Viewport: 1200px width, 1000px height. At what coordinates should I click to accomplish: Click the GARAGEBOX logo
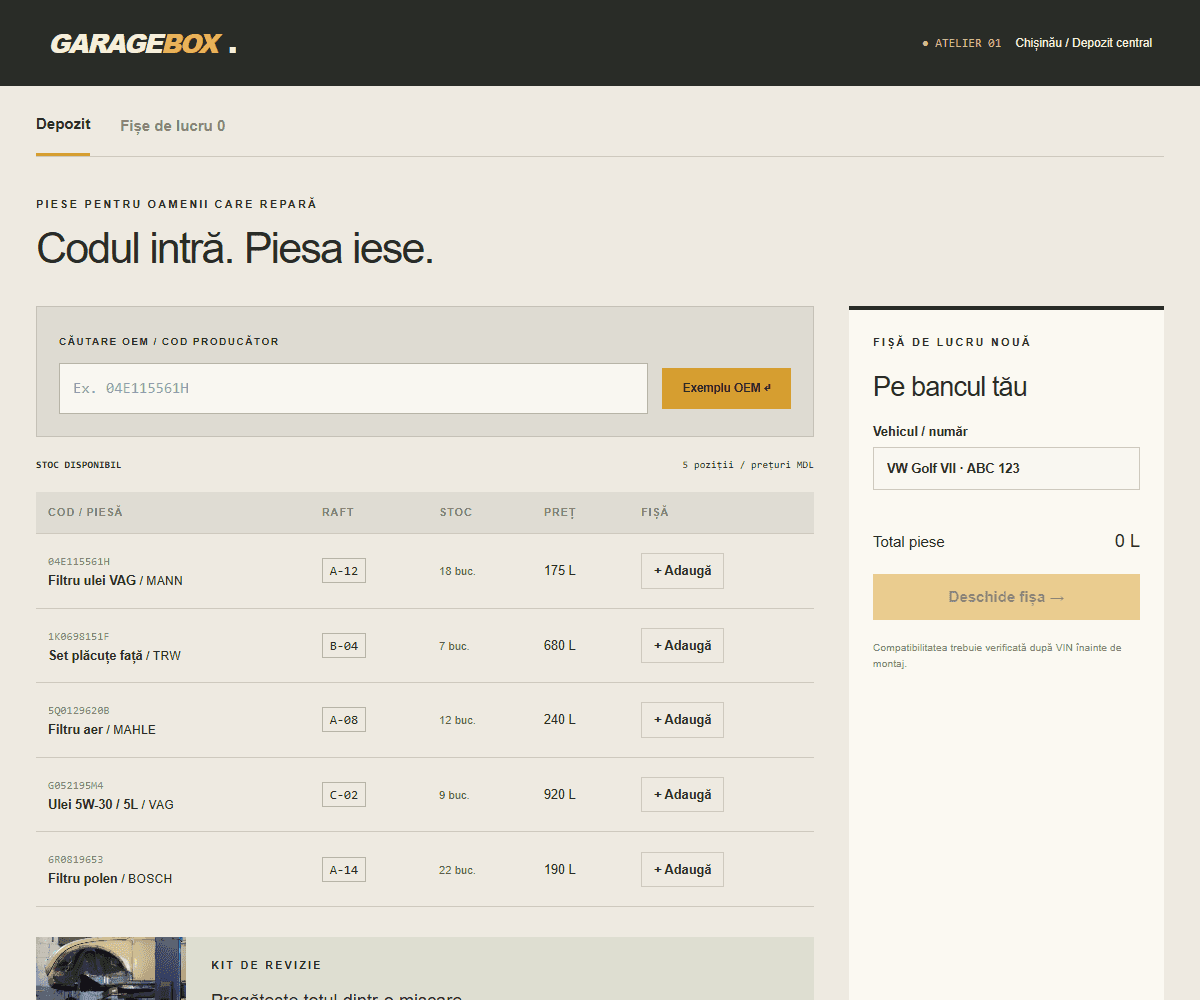[x=144, y=44]
